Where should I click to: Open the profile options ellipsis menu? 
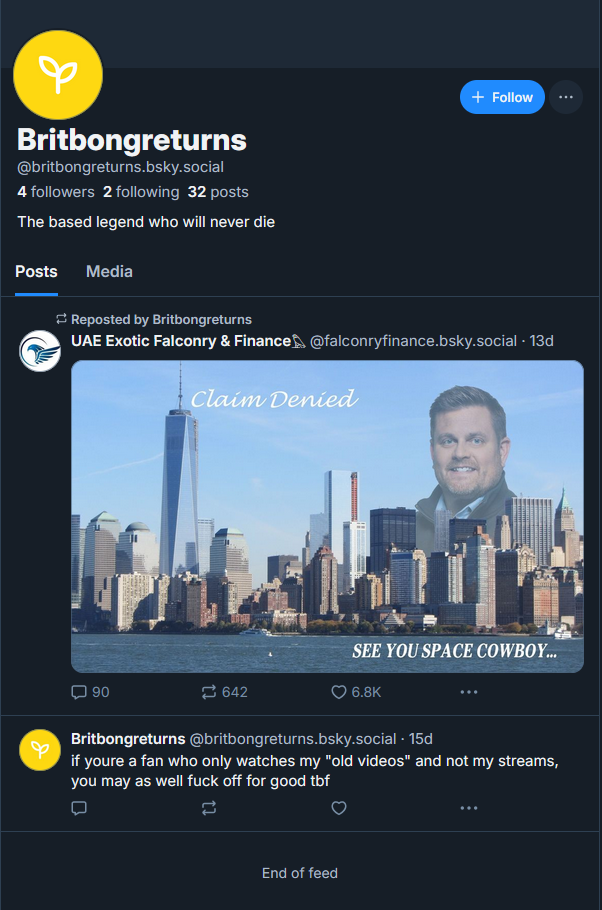tap(566, 97)
